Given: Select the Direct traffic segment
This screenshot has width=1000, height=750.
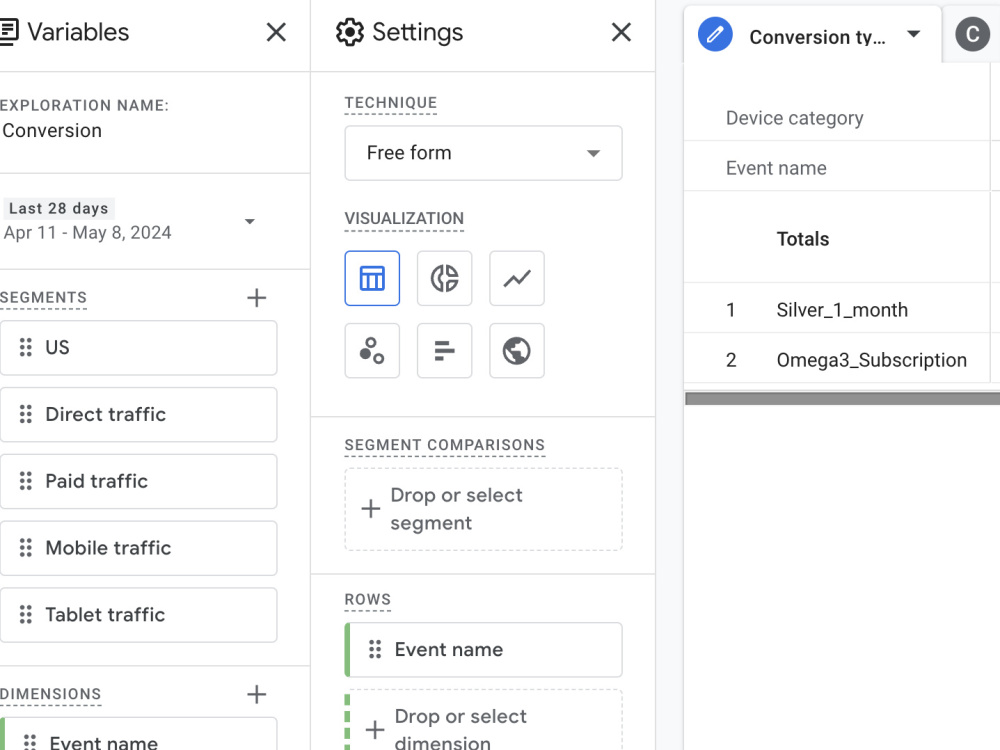Looking at the screenshot, I should (x=138, y=415).
